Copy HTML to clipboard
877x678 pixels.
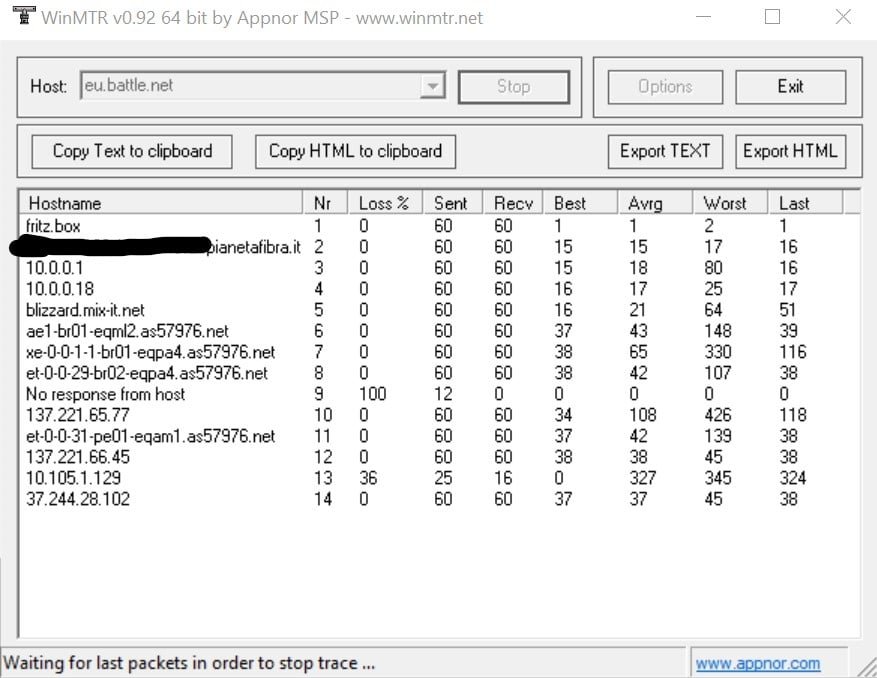[355, 152]
